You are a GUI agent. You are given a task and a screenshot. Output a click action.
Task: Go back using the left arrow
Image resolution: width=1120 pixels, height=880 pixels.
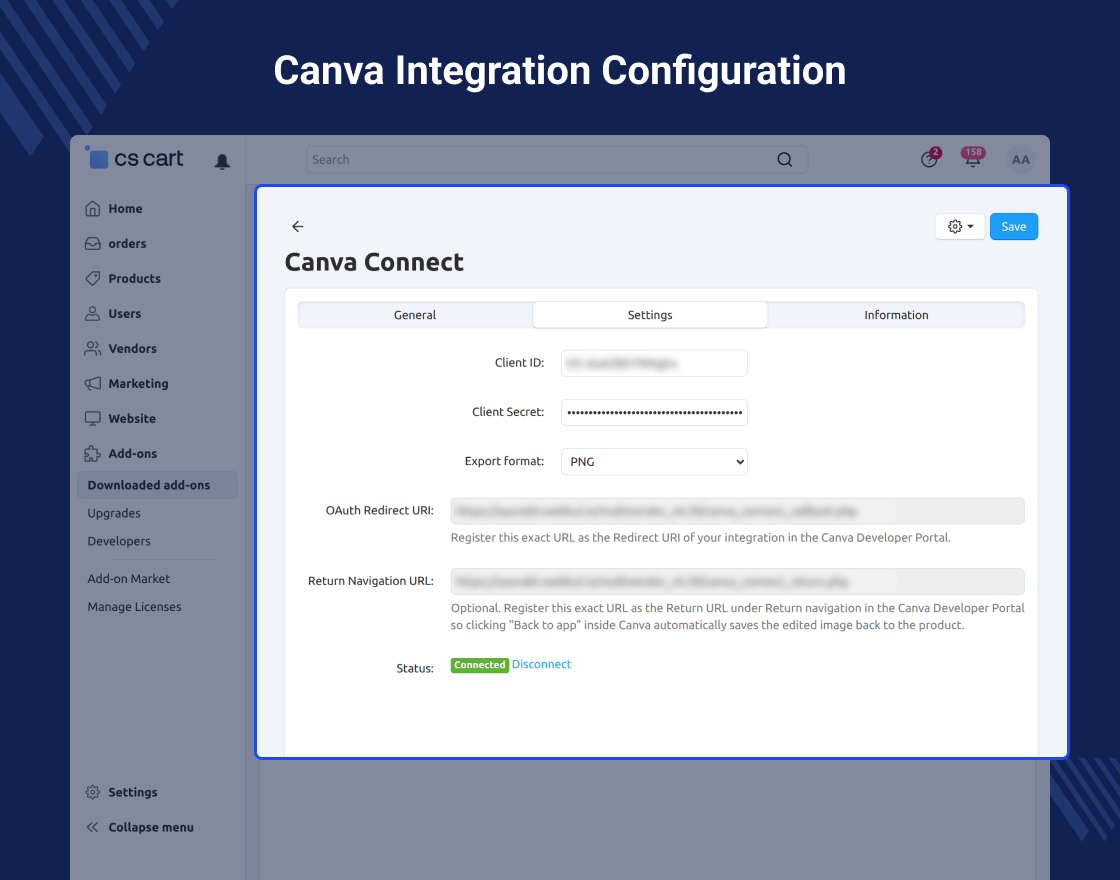[x=298, y=226]
